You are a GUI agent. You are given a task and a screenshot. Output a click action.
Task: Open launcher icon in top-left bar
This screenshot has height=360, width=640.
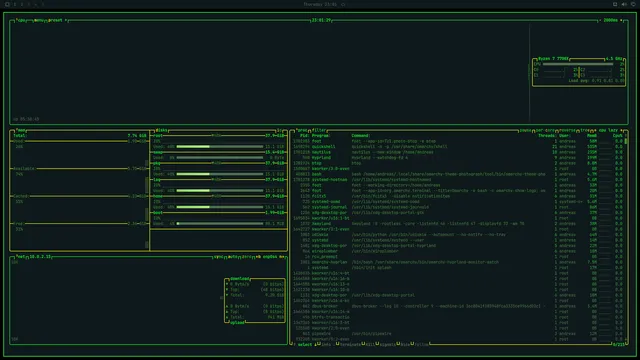tap(7, 4)
